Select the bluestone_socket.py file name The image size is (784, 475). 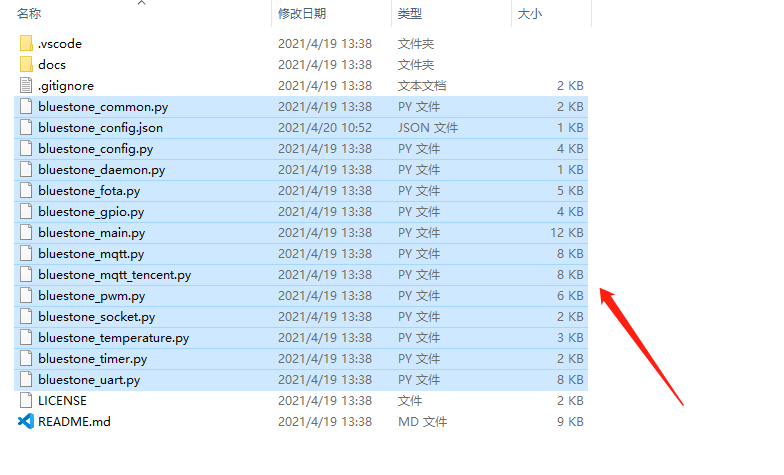[x=96, y=317]
